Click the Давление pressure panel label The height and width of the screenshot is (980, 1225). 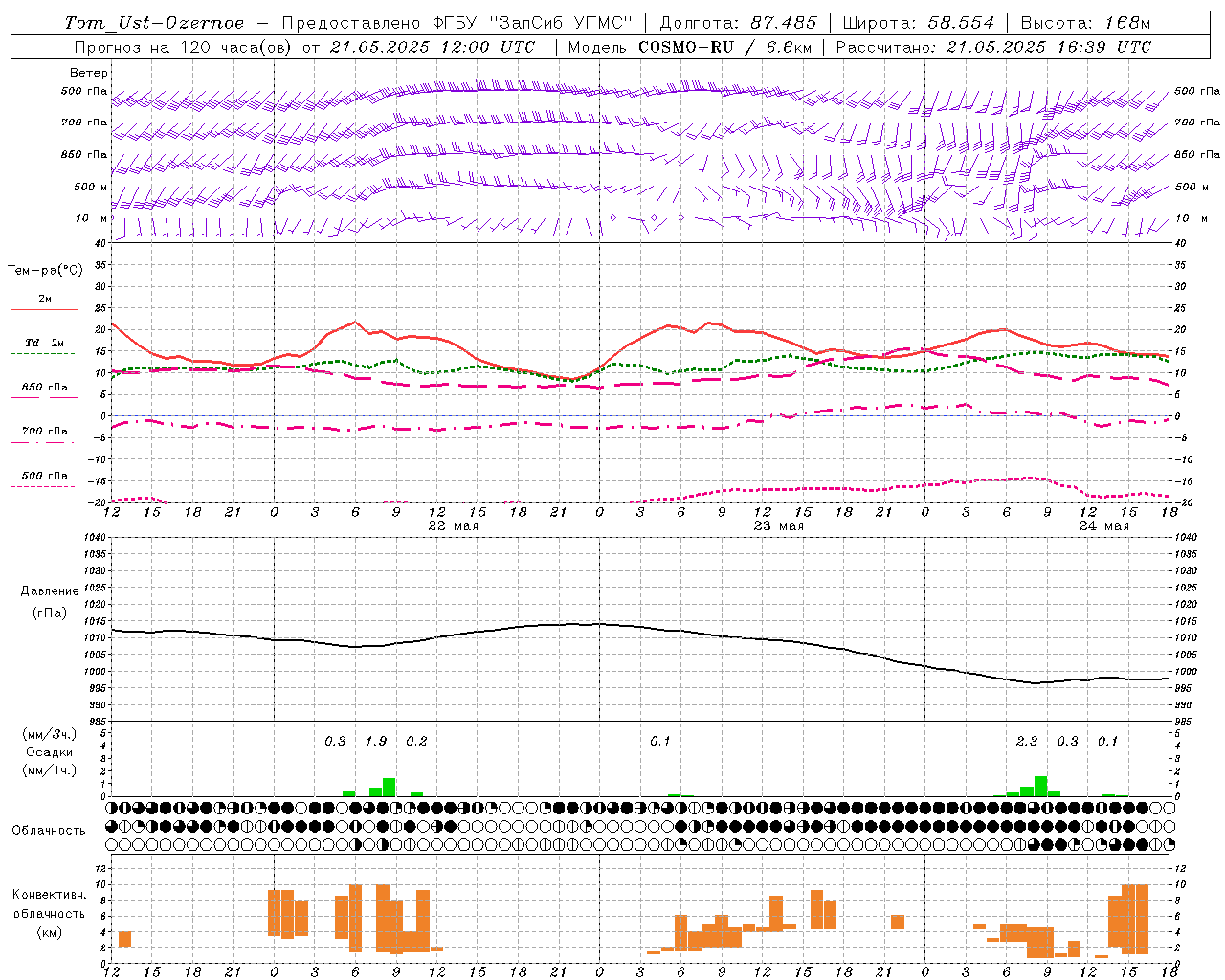[x=50, y=591]
